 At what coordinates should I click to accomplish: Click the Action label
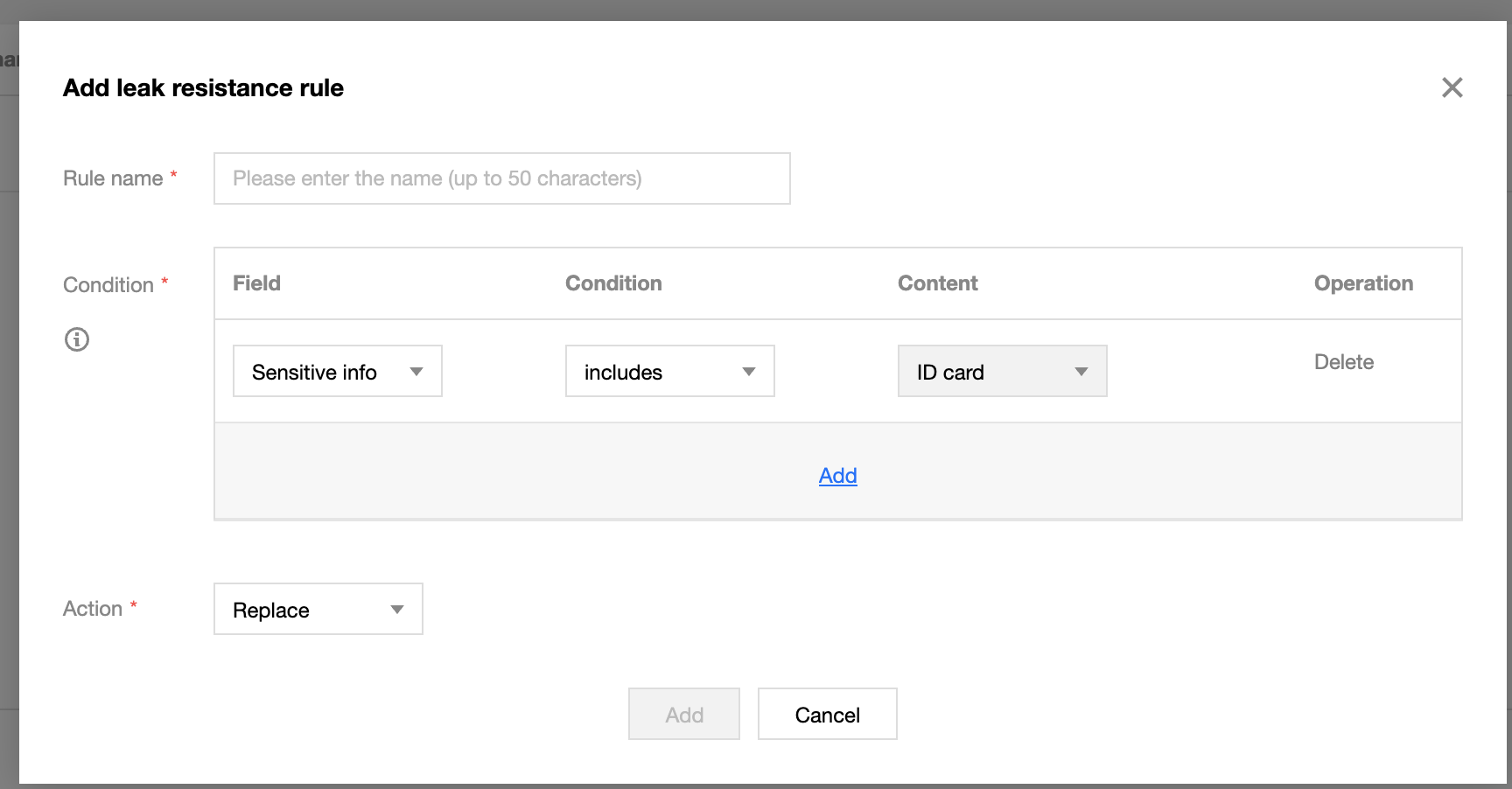point(93,609)
